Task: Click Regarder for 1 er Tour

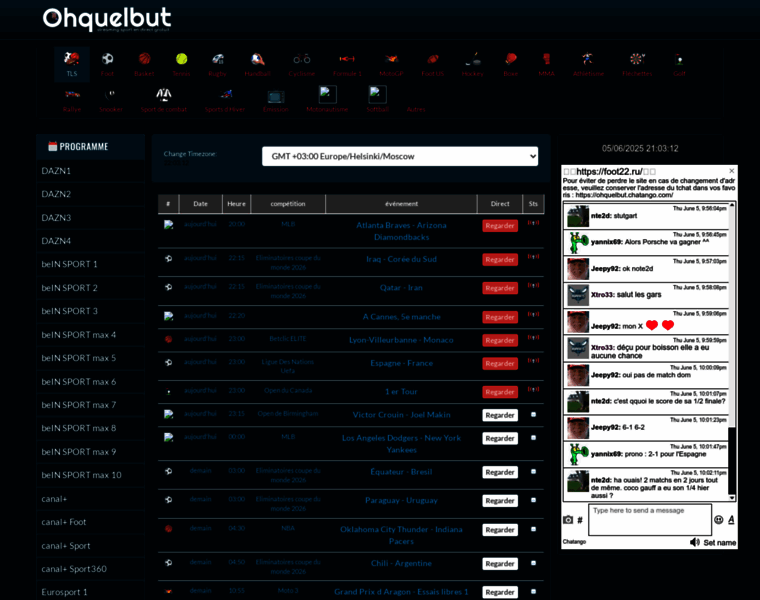Action: [500, 392]
